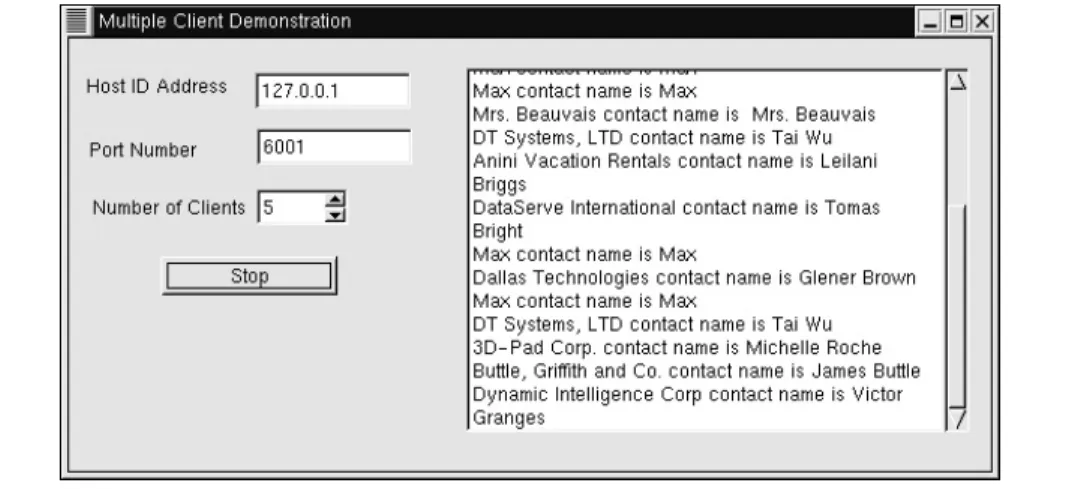Select line "3D-Pad Corp. contact name is Michelle Roche"
The image size is (1075, 489).
pyautogui.click(x=677, y=348)
